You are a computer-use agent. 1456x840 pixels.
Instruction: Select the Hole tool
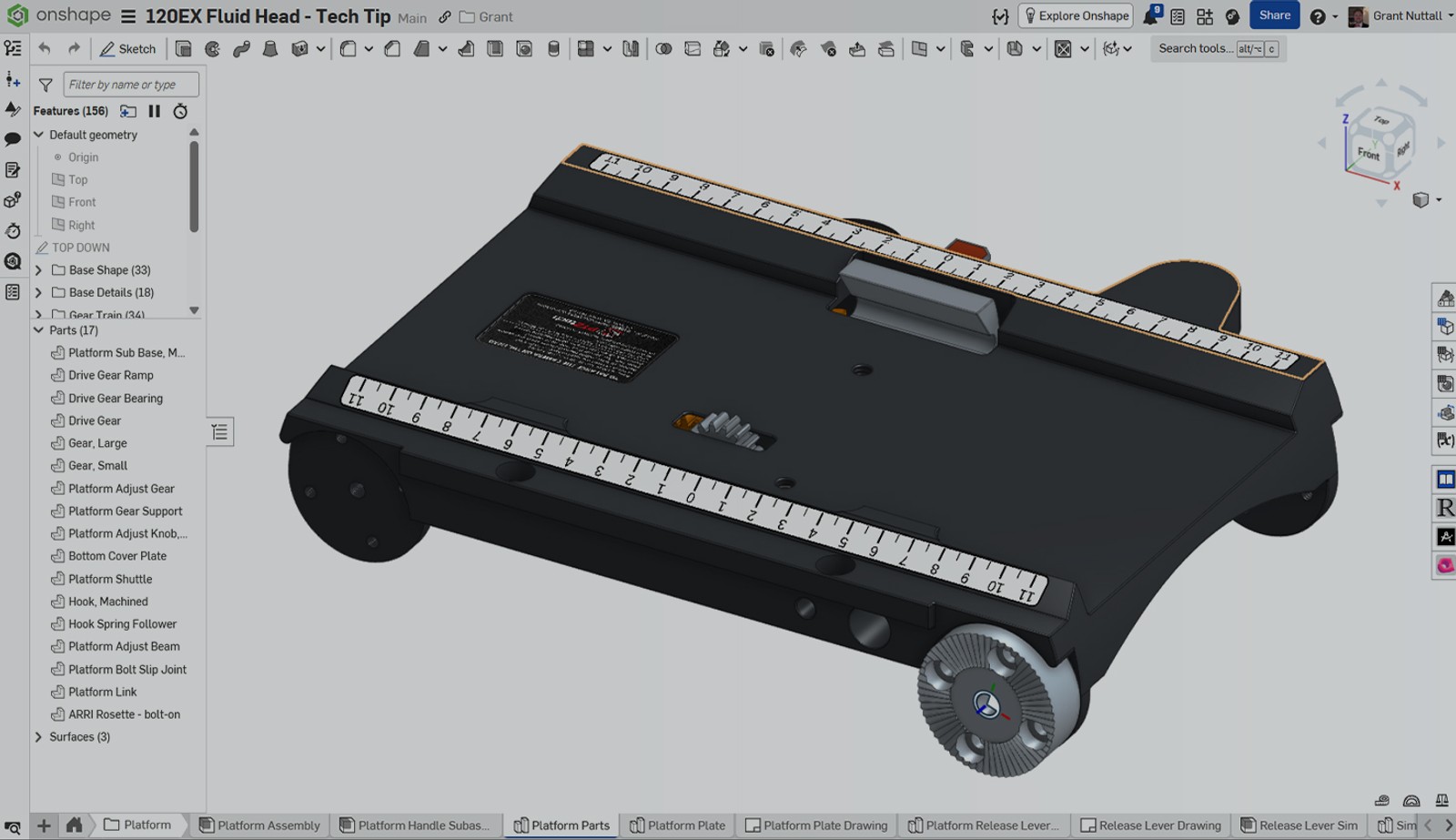pos(524,49)
